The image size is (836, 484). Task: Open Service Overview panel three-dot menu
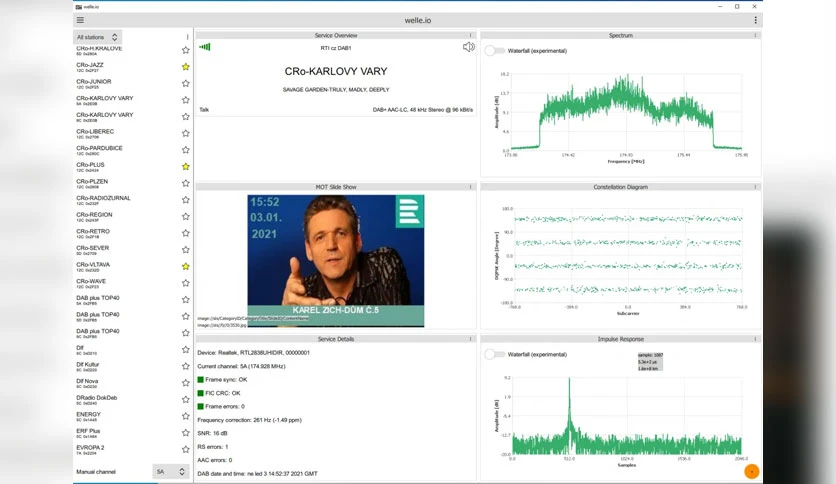tap(470, 35)
